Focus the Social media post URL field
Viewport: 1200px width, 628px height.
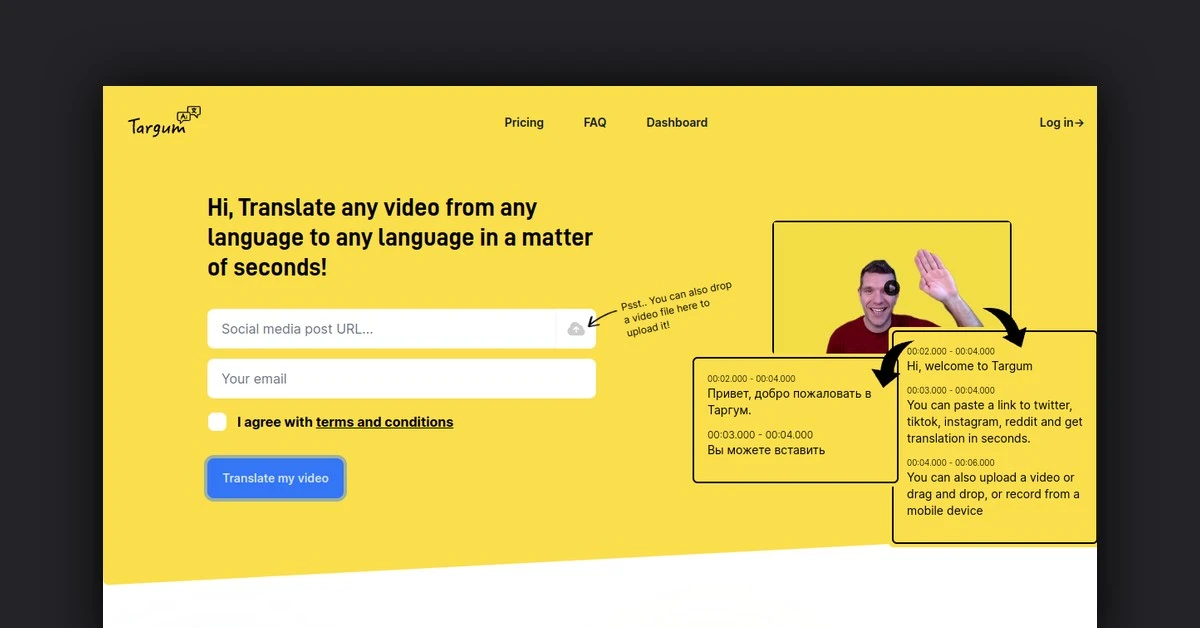[x=380, y=329]
